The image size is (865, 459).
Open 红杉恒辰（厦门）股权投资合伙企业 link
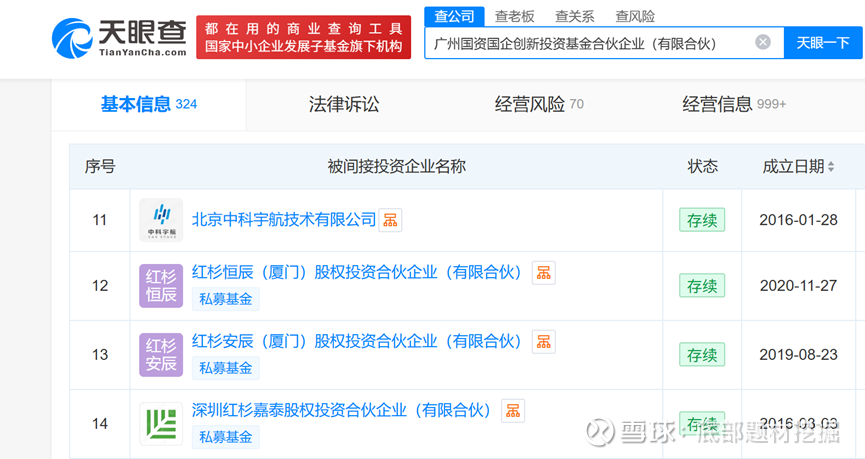tap(356, 272)
